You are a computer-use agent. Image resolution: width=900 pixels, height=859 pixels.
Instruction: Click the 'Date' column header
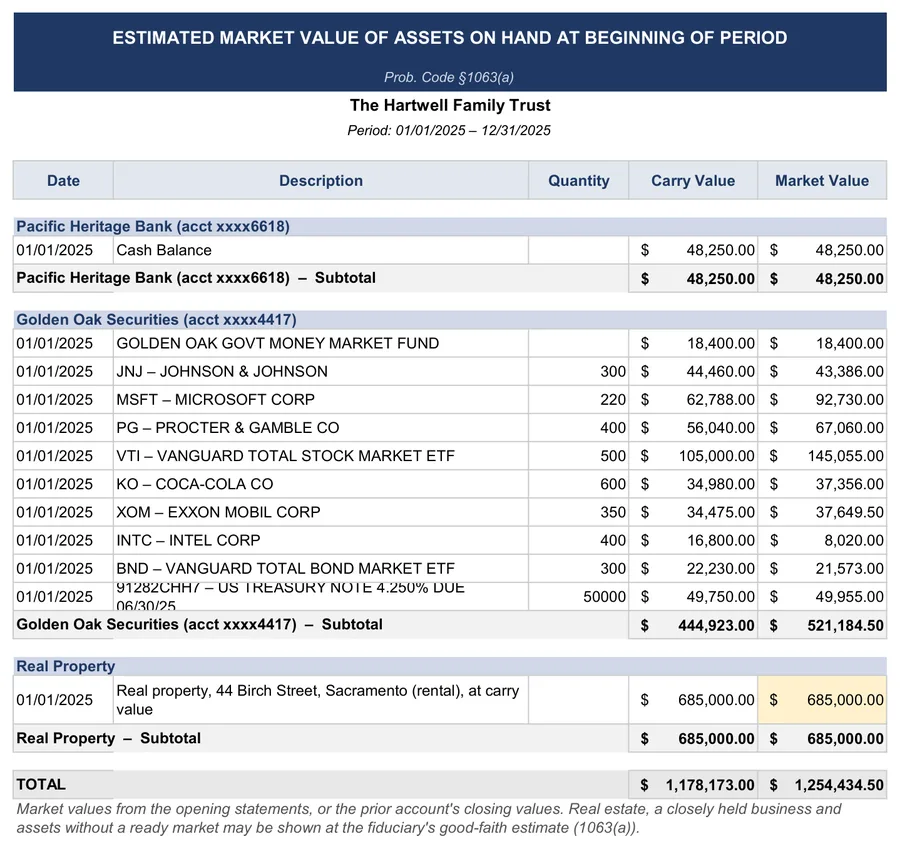coord(63,180)
